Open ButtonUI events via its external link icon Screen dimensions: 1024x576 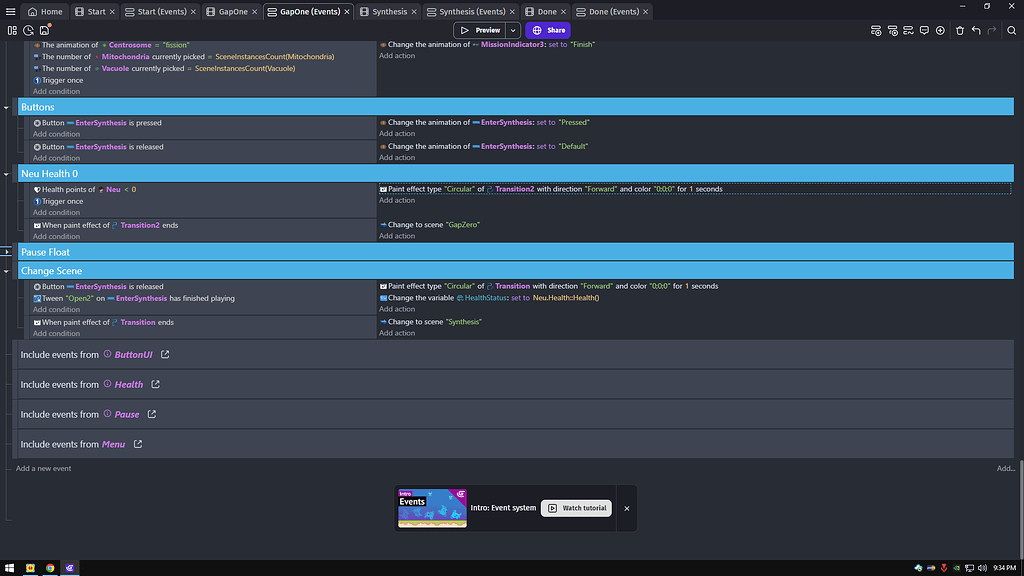[165, 354]
